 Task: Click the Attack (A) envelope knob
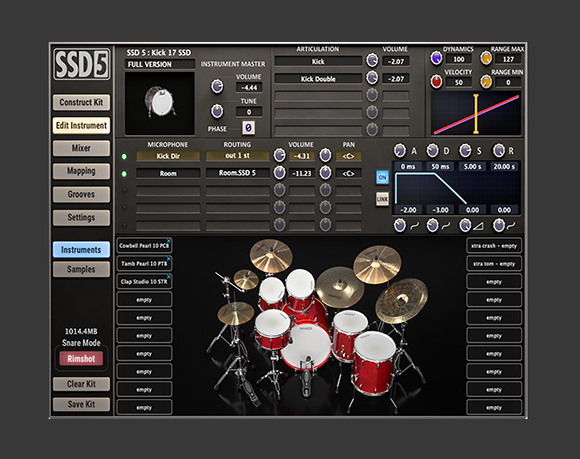[x=399, y=151]
